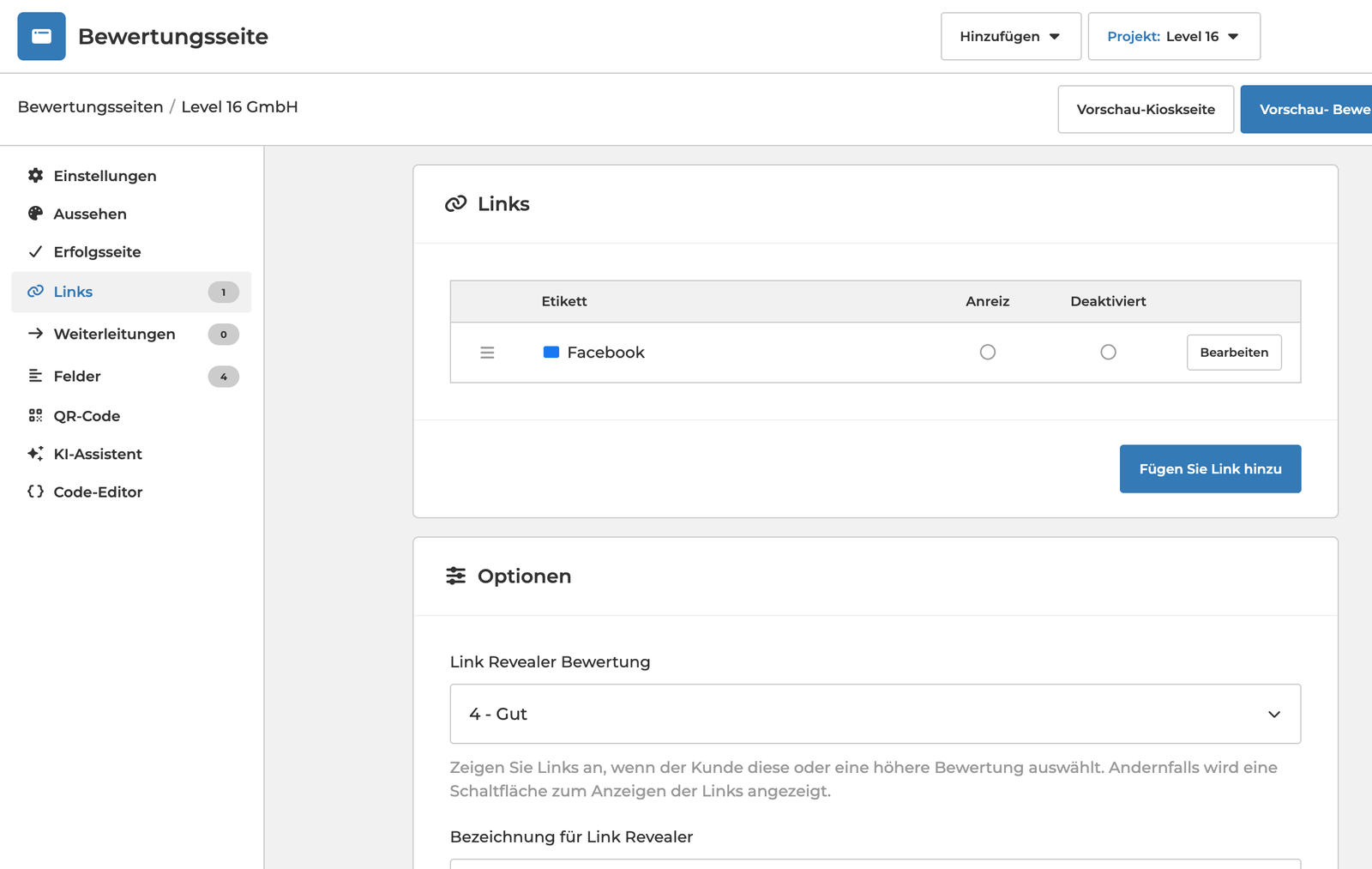Viewport: 1372px width, 869px height.
Task: Click the Bewertungsseiten breadcrumb link
Action: [x=90, y=107]
